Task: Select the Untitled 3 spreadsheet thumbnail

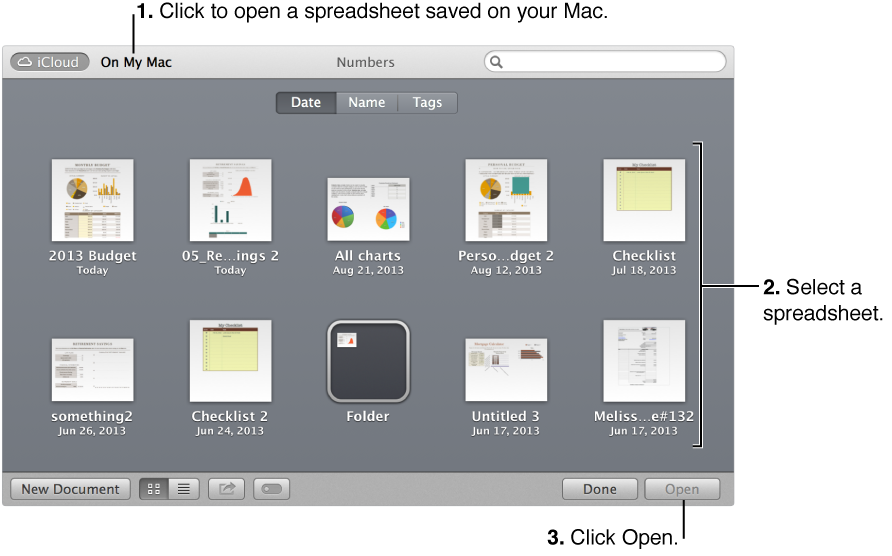Action: point(506,370)
